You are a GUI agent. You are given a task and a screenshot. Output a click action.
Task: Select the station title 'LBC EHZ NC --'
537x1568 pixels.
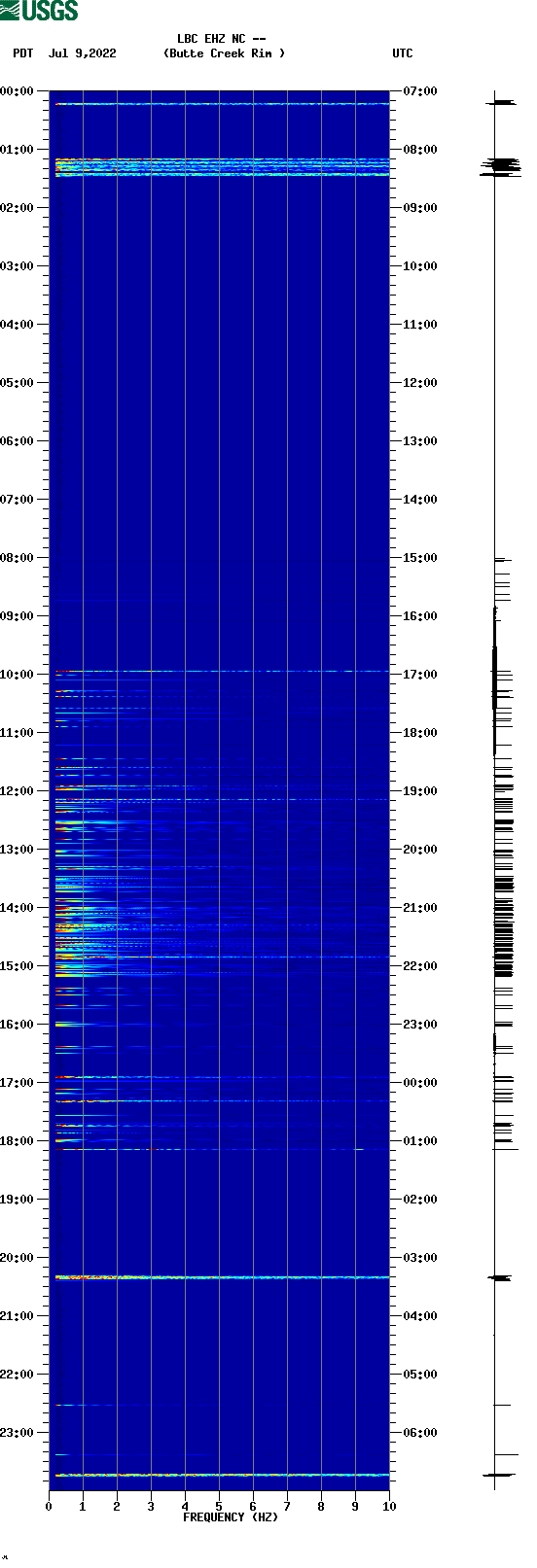[222, 39]
